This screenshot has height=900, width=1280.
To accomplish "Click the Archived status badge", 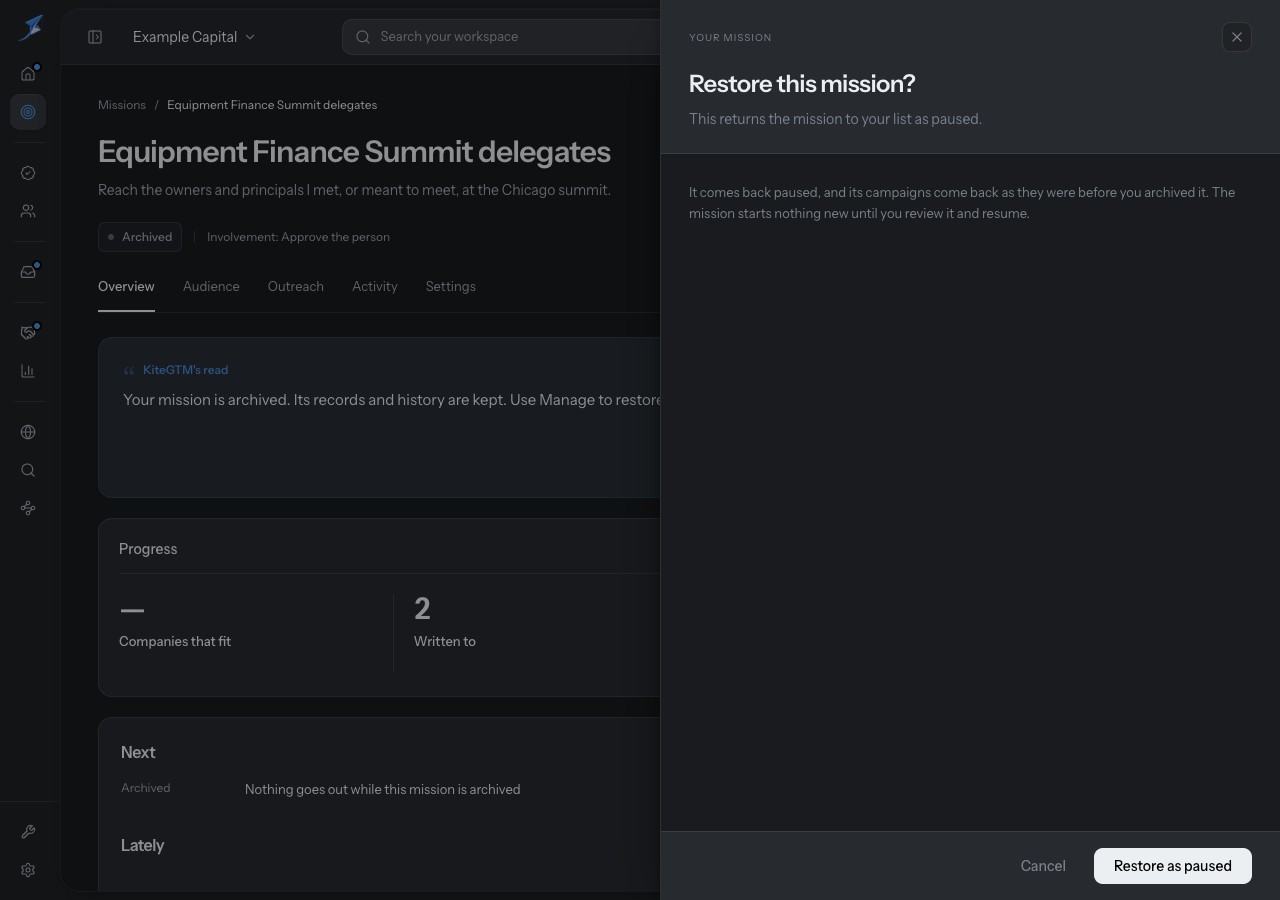I will [x=140, y=237].
